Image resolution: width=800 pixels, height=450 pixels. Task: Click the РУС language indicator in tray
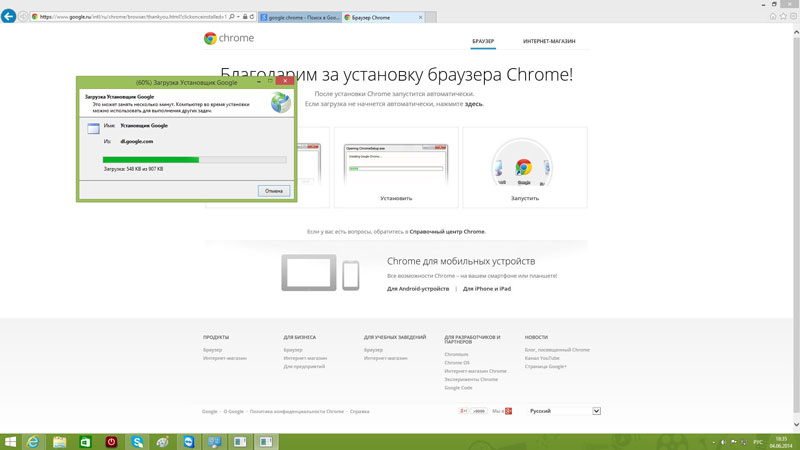(758, 442)
